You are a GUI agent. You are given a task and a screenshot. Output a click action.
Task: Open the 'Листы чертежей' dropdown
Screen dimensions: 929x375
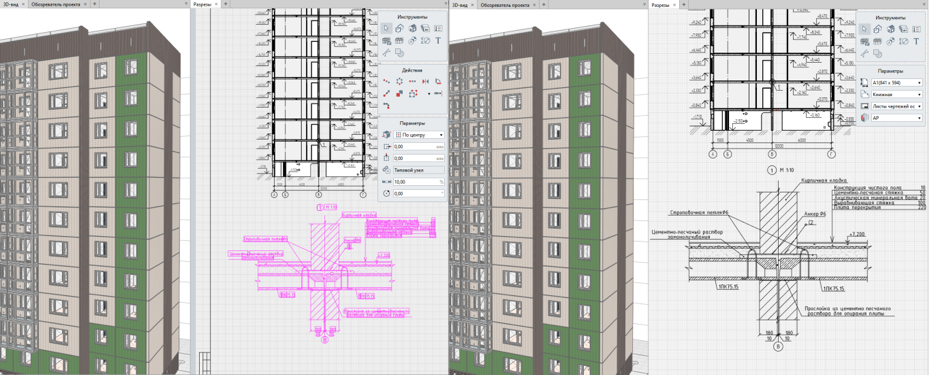[x=897, y=106]
